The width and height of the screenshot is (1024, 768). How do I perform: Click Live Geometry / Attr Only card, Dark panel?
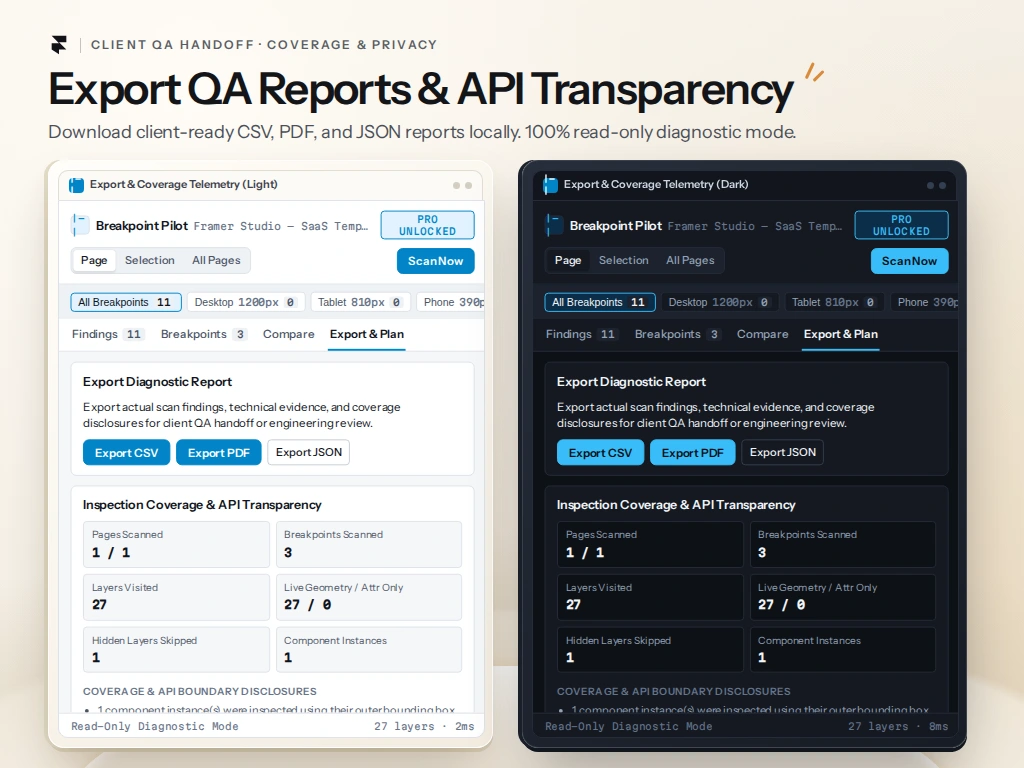point(842,597)
